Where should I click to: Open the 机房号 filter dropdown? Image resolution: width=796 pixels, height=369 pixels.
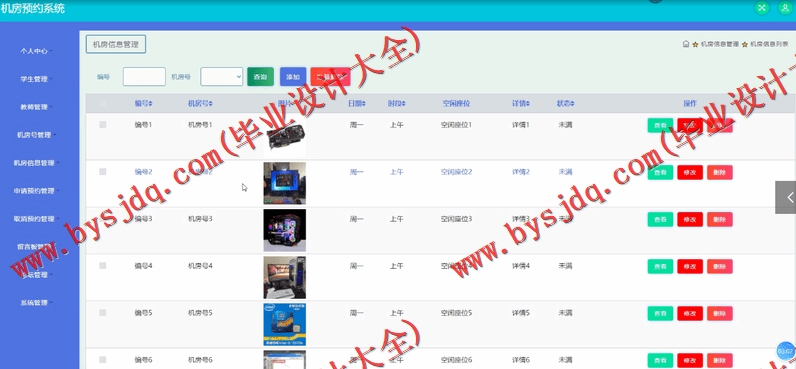(221, 77)
